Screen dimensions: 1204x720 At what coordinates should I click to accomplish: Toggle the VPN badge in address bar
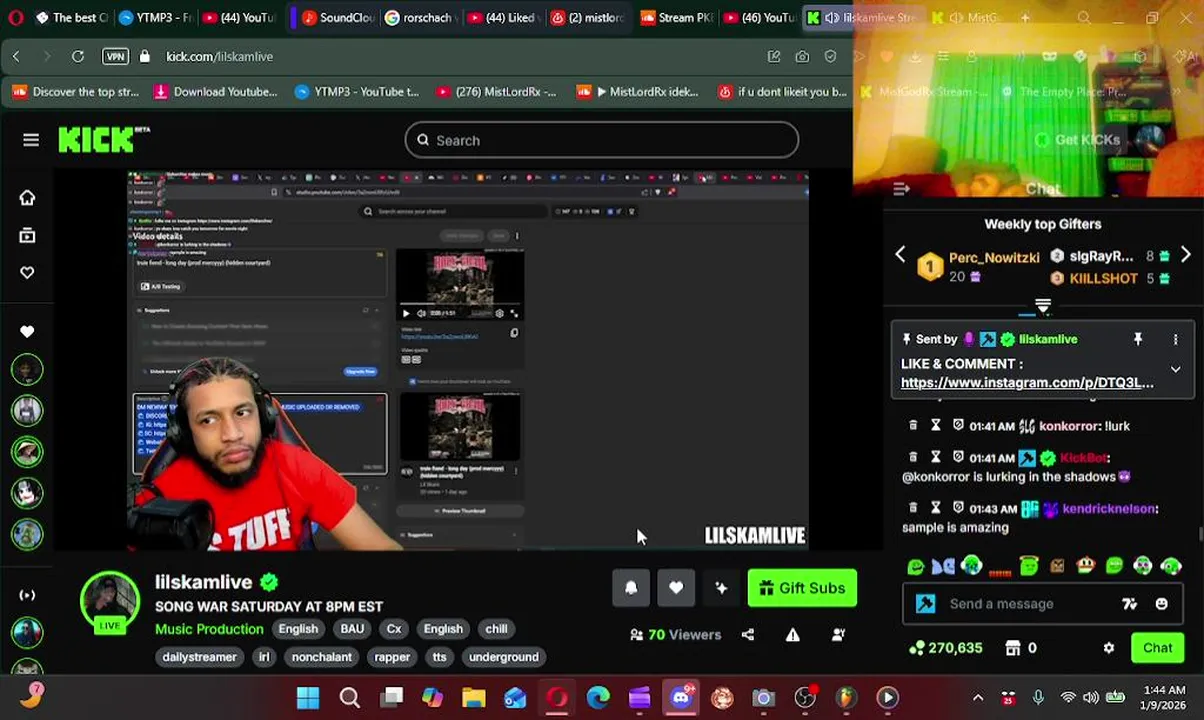pyautogui.click(x=115, y=57)
